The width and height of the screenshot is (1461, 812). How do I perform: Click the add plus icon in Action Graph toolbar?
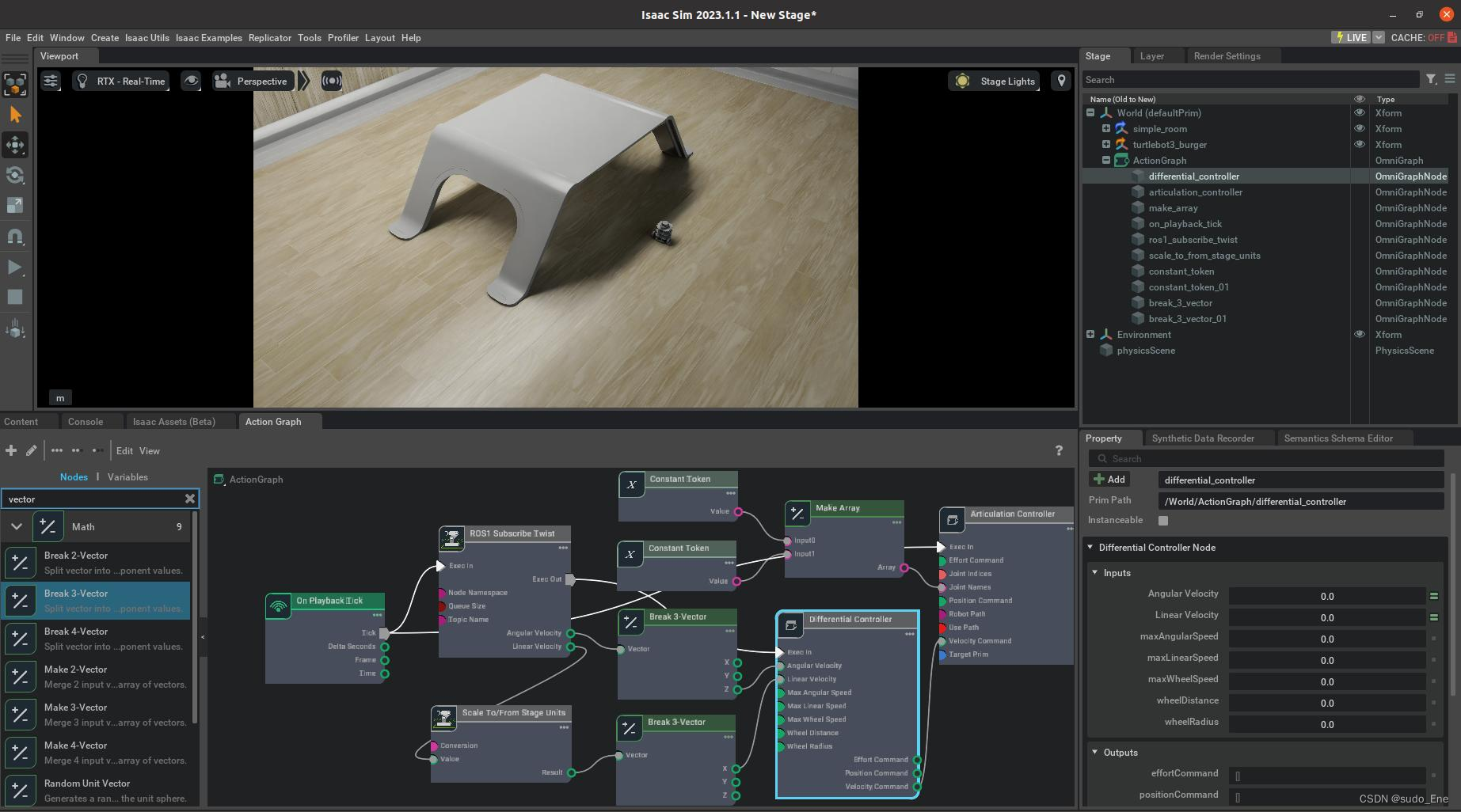point(11,450)
